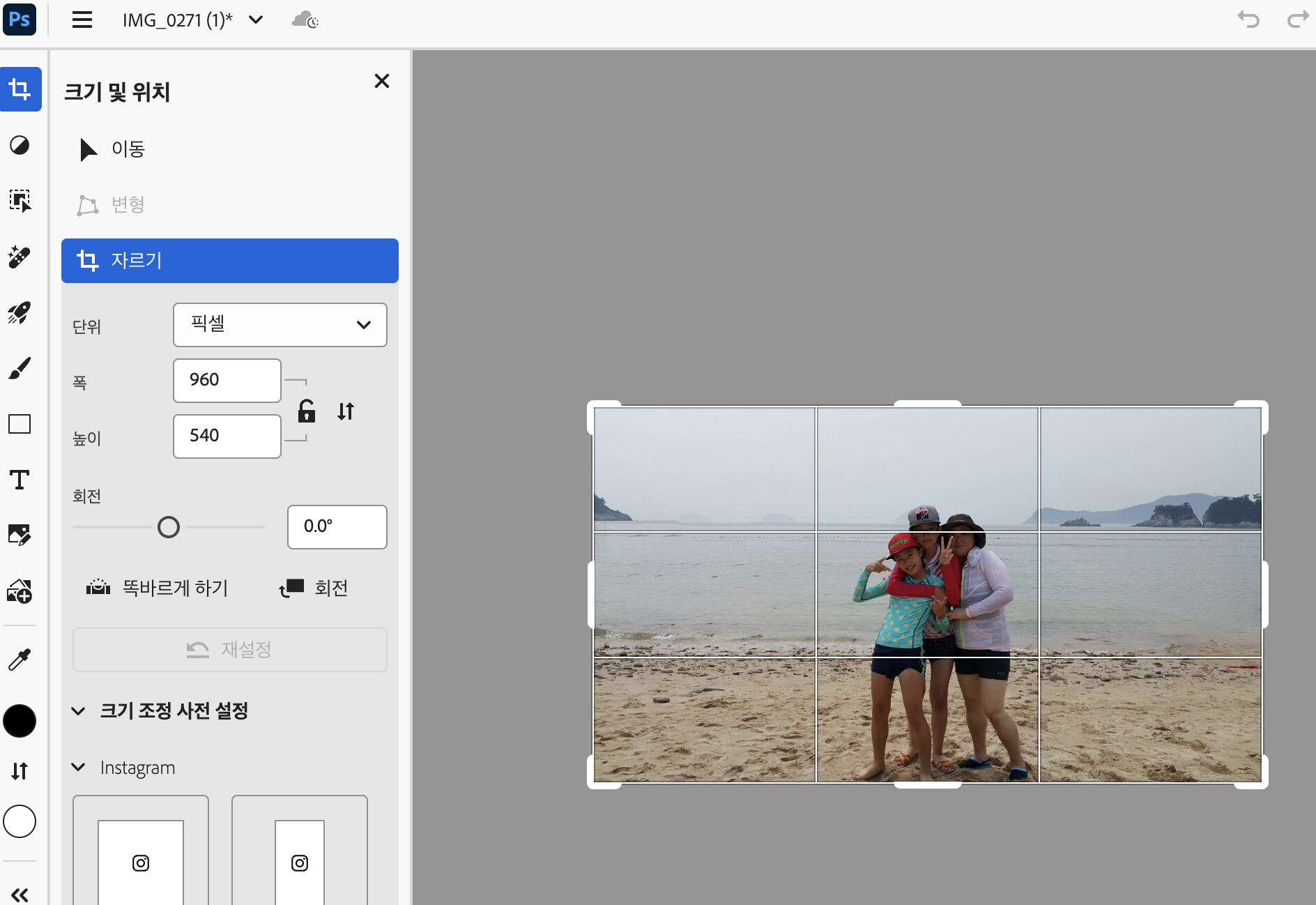Screen dimensions: 1316x905
Task: Select the 이동 move option
Action: (230, 149)
